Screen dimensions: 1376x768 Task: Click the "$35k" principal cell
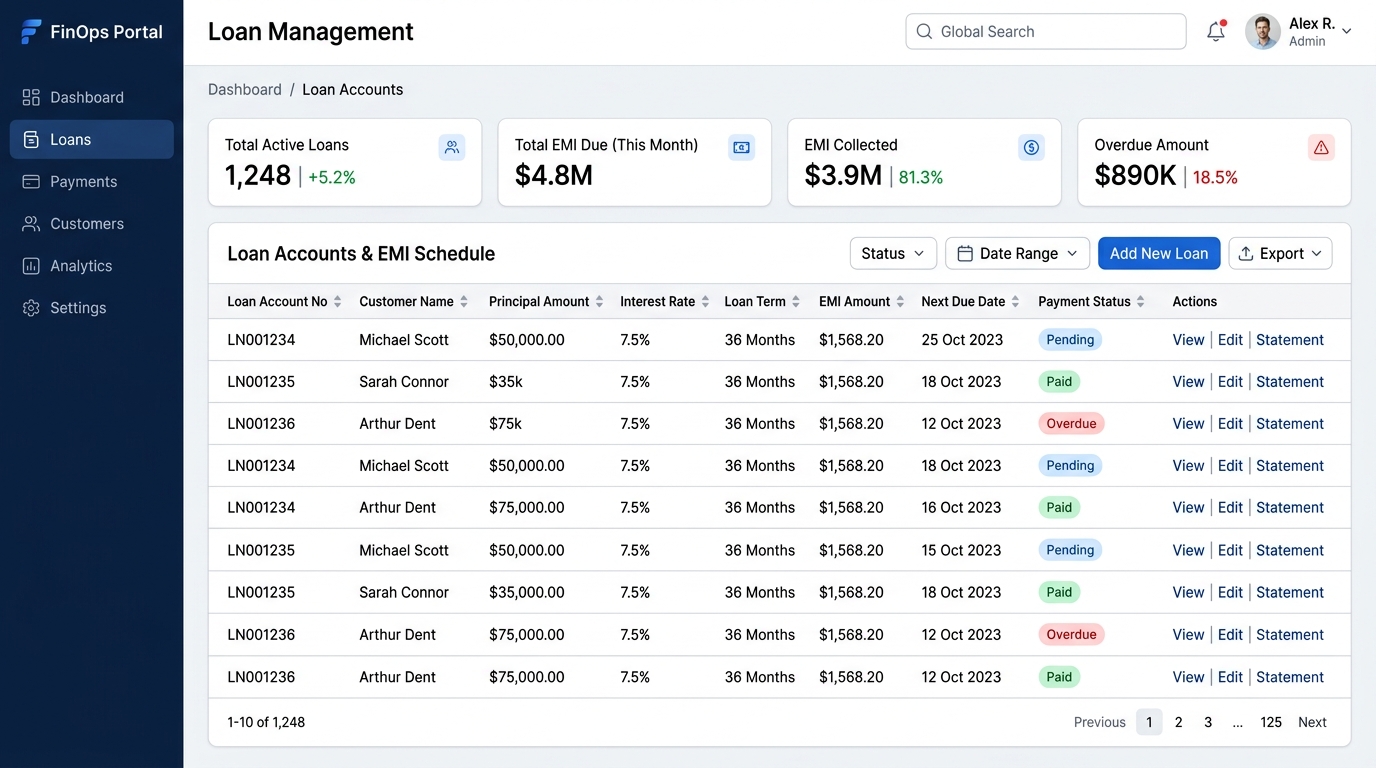[x=506, y=382]
